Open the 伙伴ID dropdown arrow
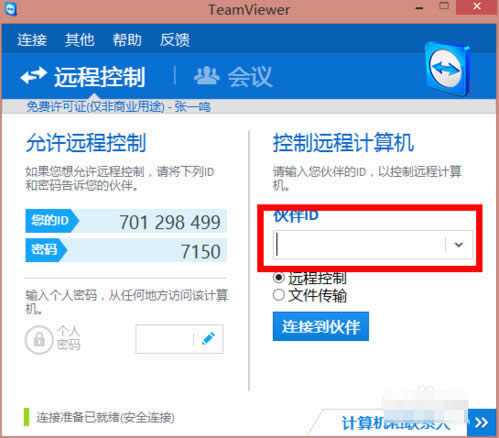The image size is (499, 438). [459, 245]
